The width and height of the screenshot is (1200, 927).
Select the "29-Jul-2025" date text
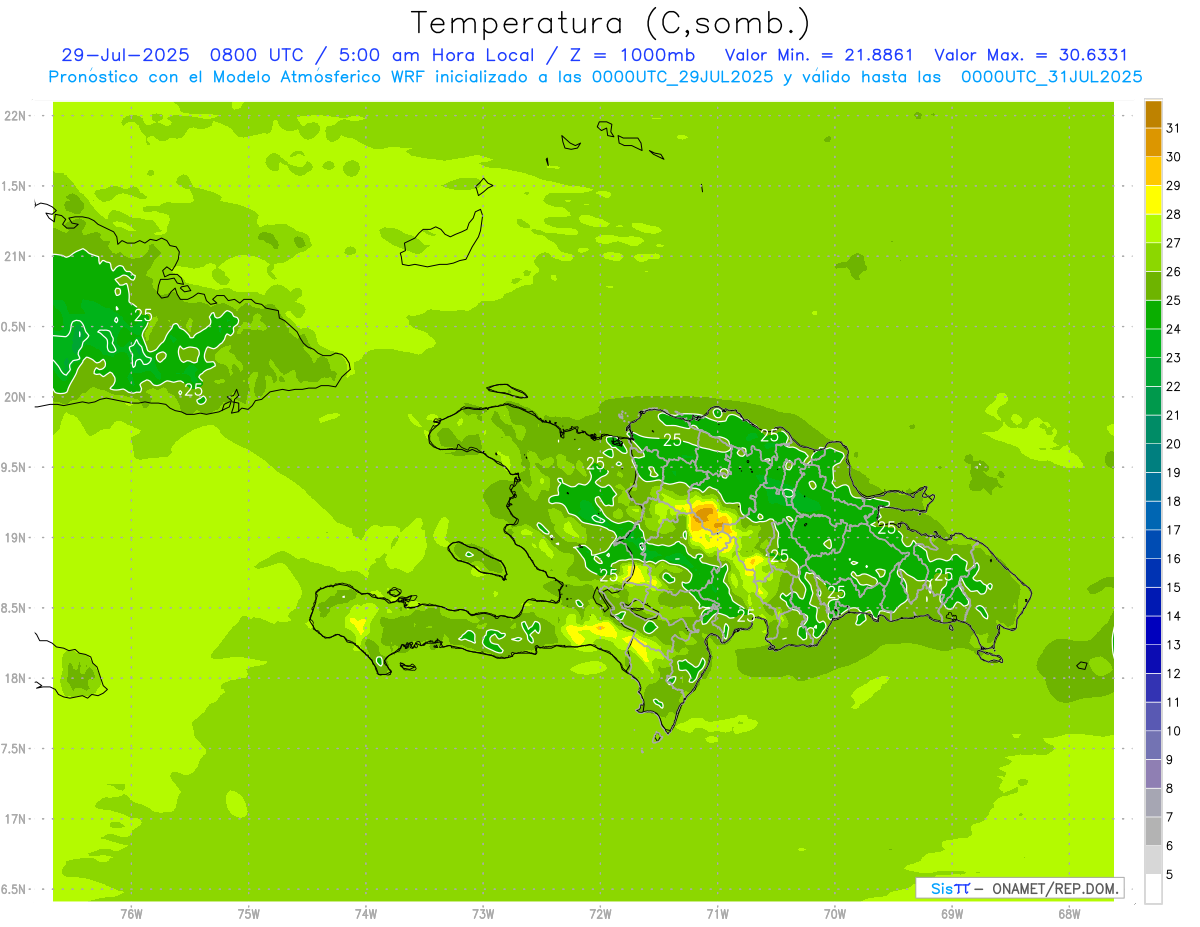tap(125, 55)
